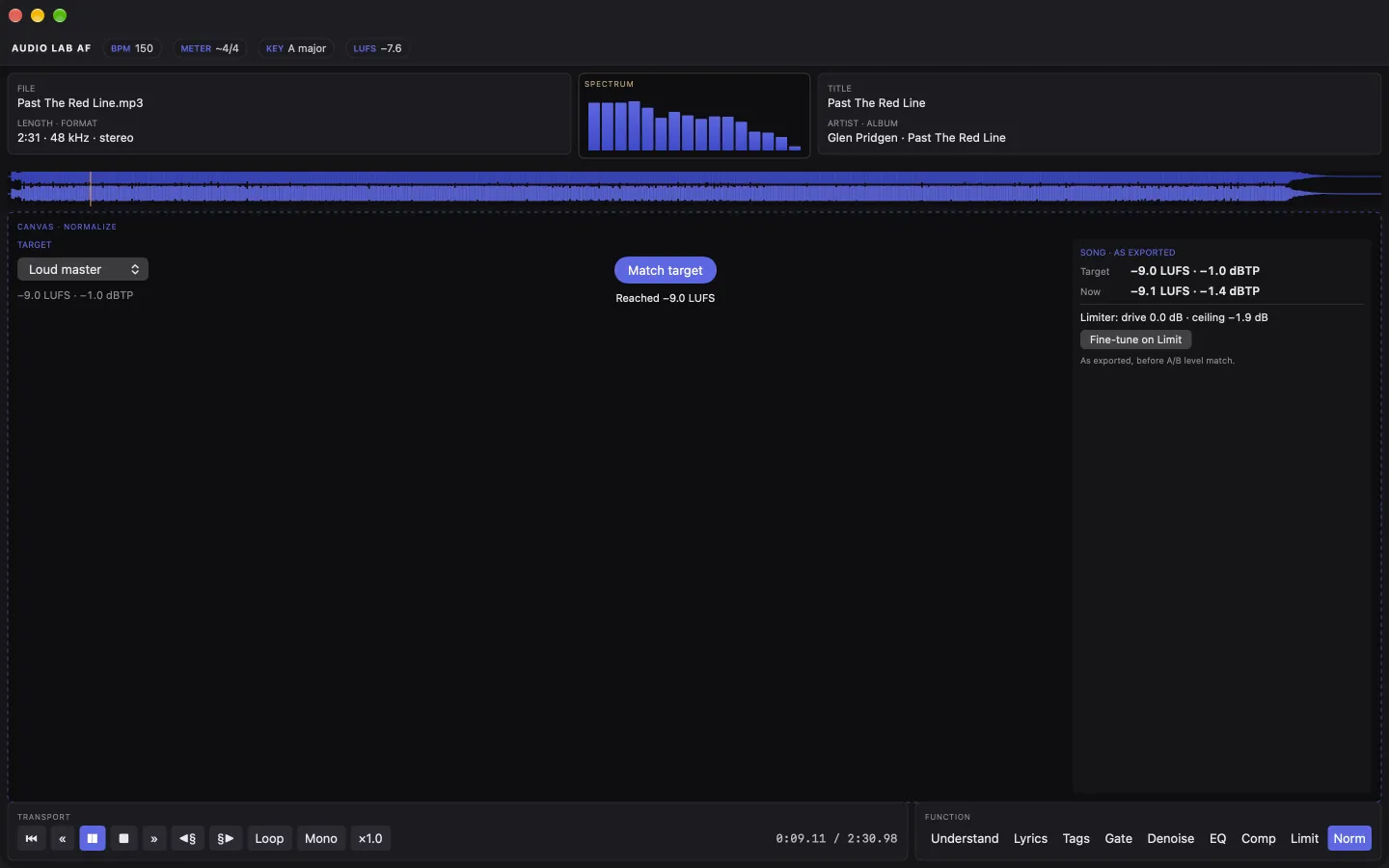This screenshot has width=1389, height=868.
Task: Switch to the Comp function
Action: point(1258,838)
